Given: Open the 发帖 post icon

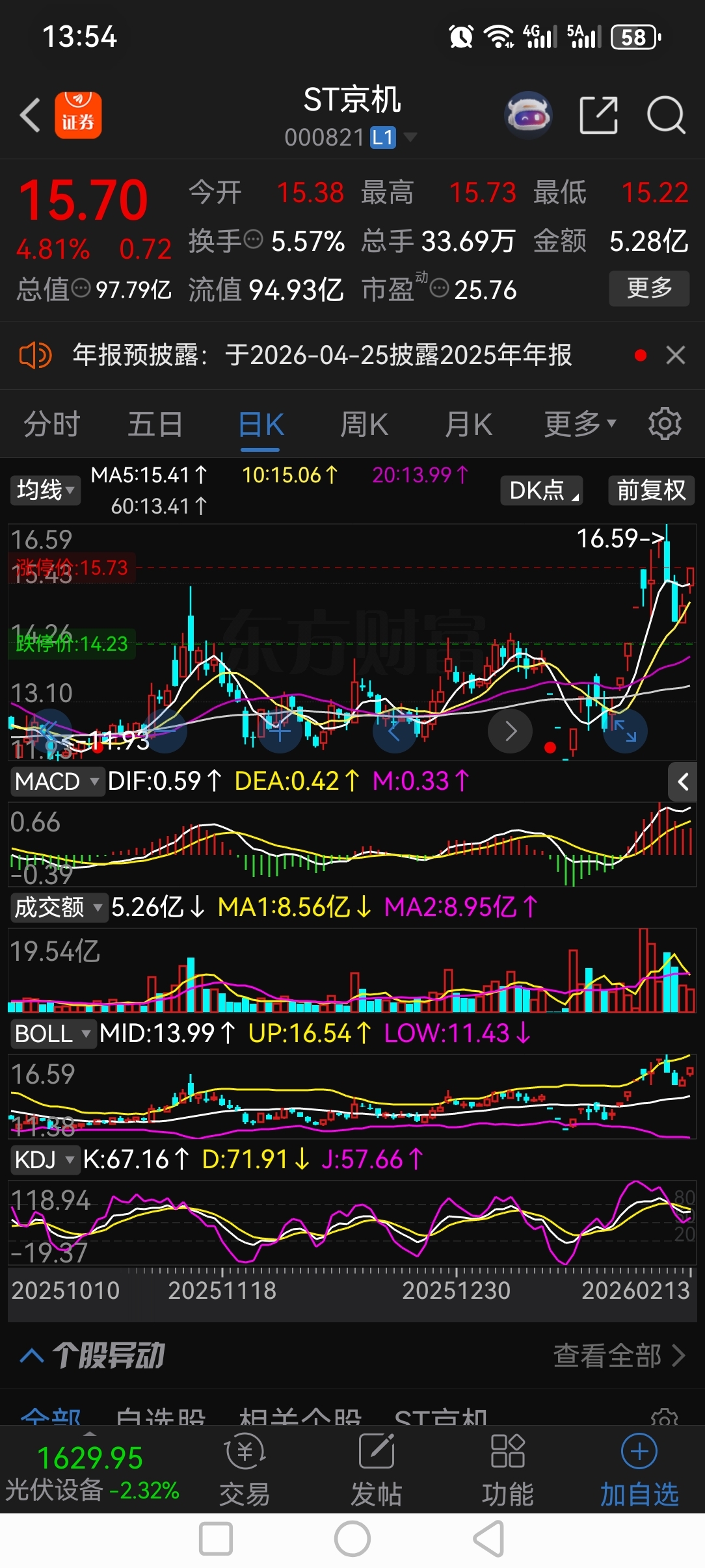Looking at the screenshot, I should click(x=377, y=1470).
